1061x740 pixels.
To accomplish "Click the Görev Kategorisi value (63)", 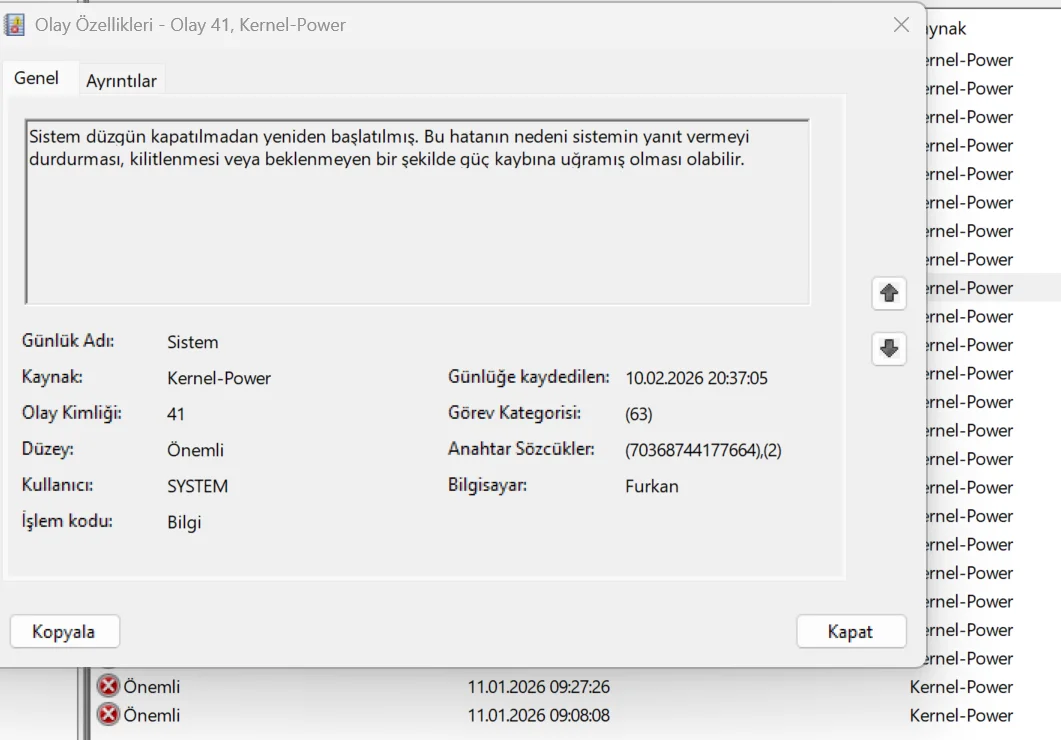I will 639,414.
